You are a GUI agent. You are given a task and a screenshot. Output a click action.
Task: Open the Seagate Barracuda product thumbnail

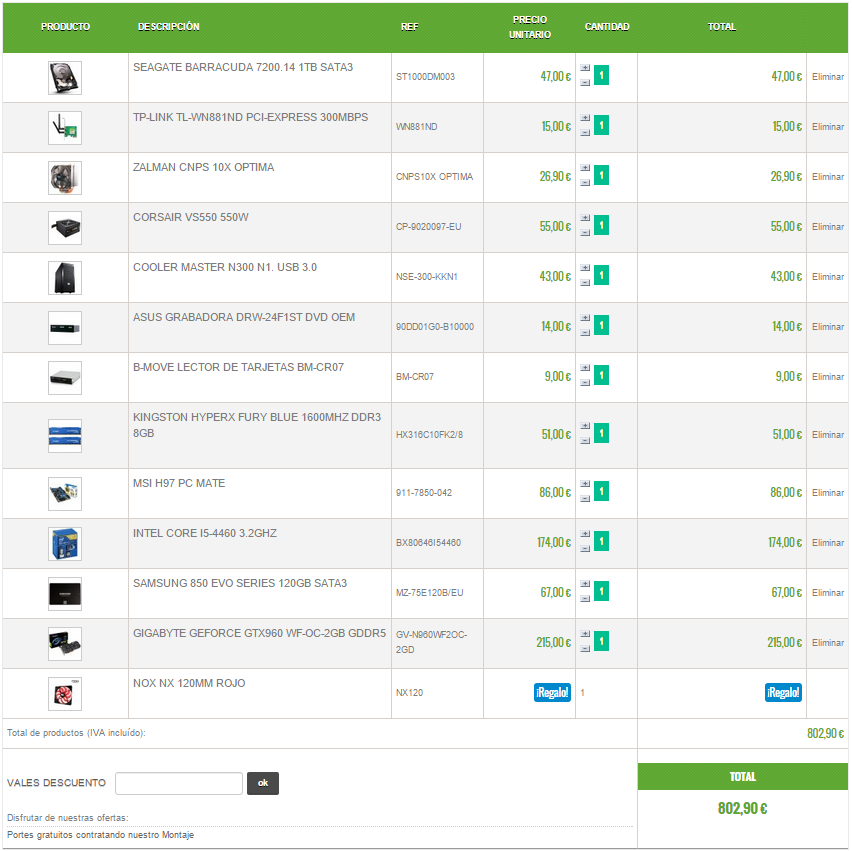coord(65,78)
